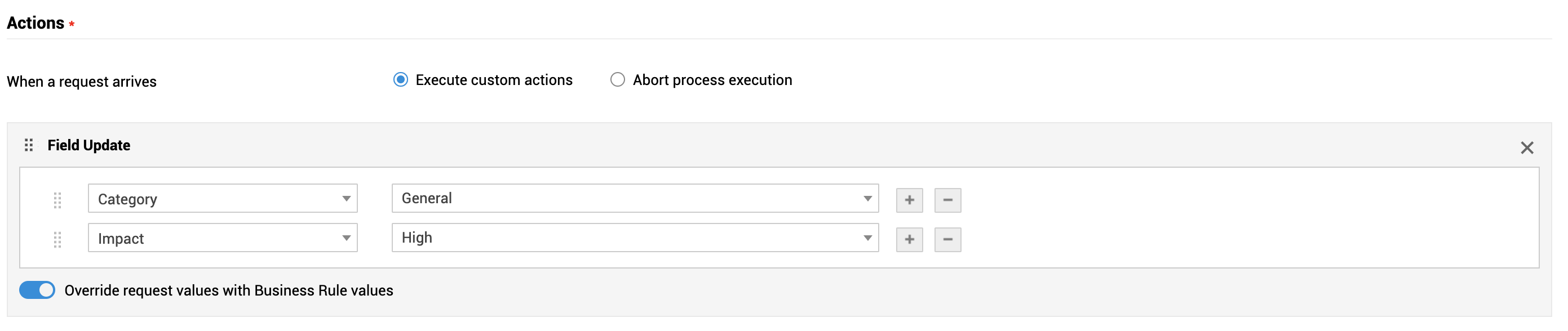This screenshot has height=331, width=1568.
Task: Select Abort process execution radio button
Action: pos(617,80)
